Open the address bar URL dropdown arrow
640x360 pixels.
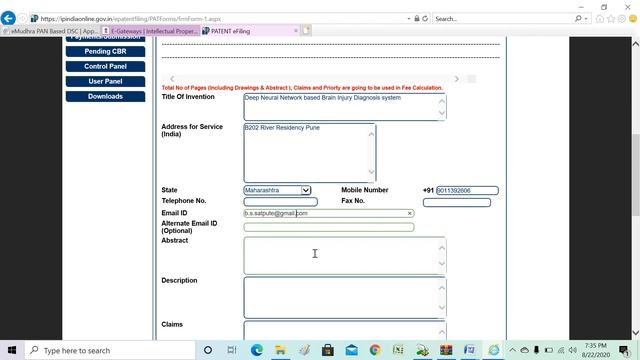(409, 19)
